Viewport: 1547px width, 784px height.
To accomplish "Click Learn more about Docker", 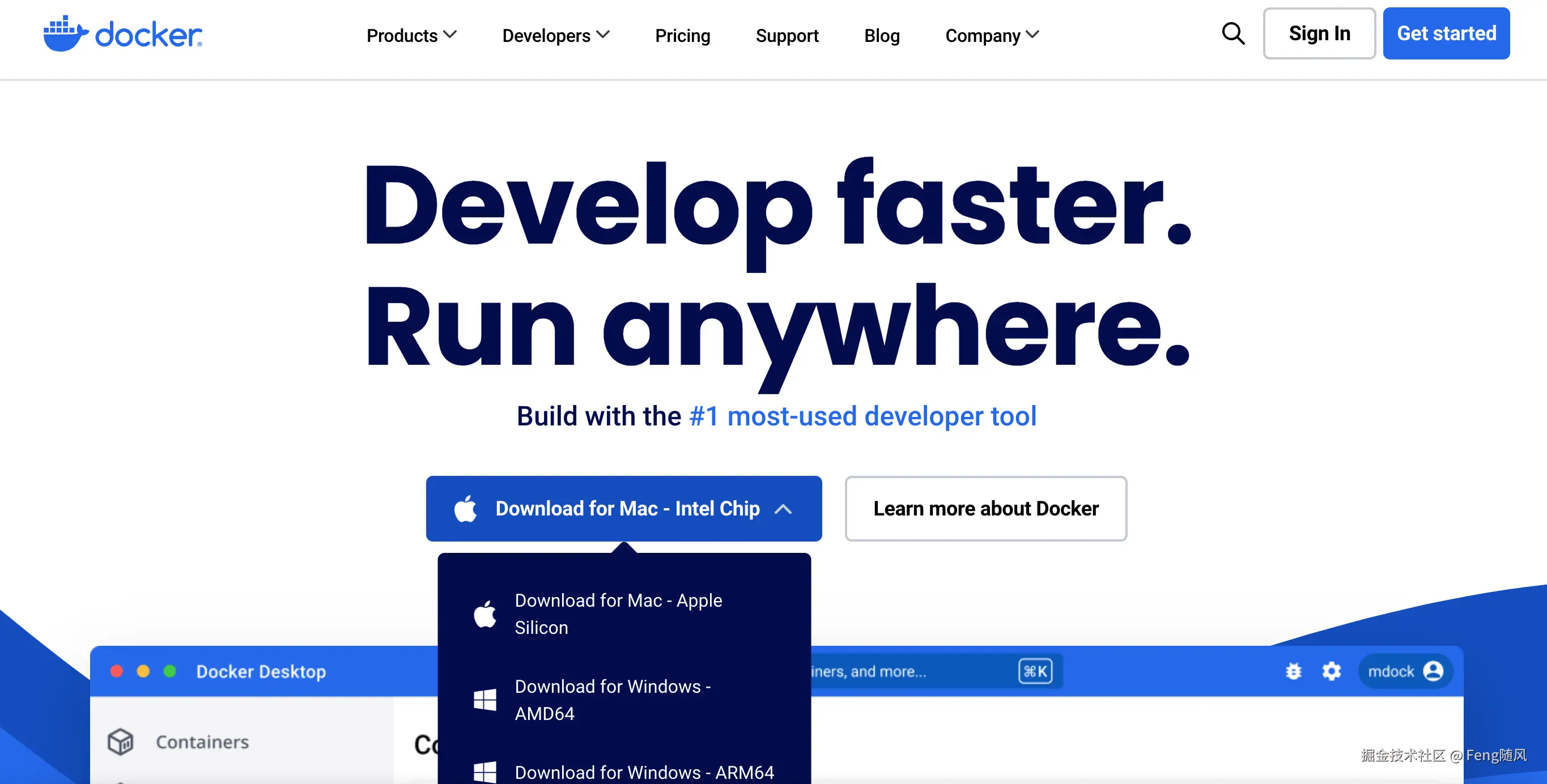I will tap(985, 509).
